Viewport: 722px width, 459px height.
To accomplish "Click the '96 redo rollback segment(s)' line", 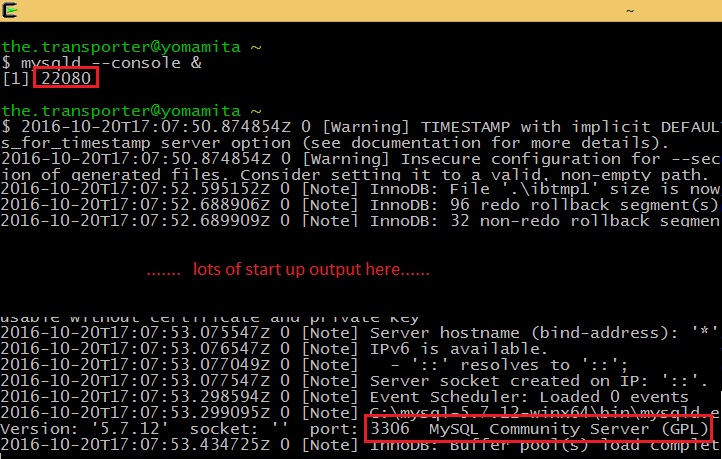I will pos(361,205).
